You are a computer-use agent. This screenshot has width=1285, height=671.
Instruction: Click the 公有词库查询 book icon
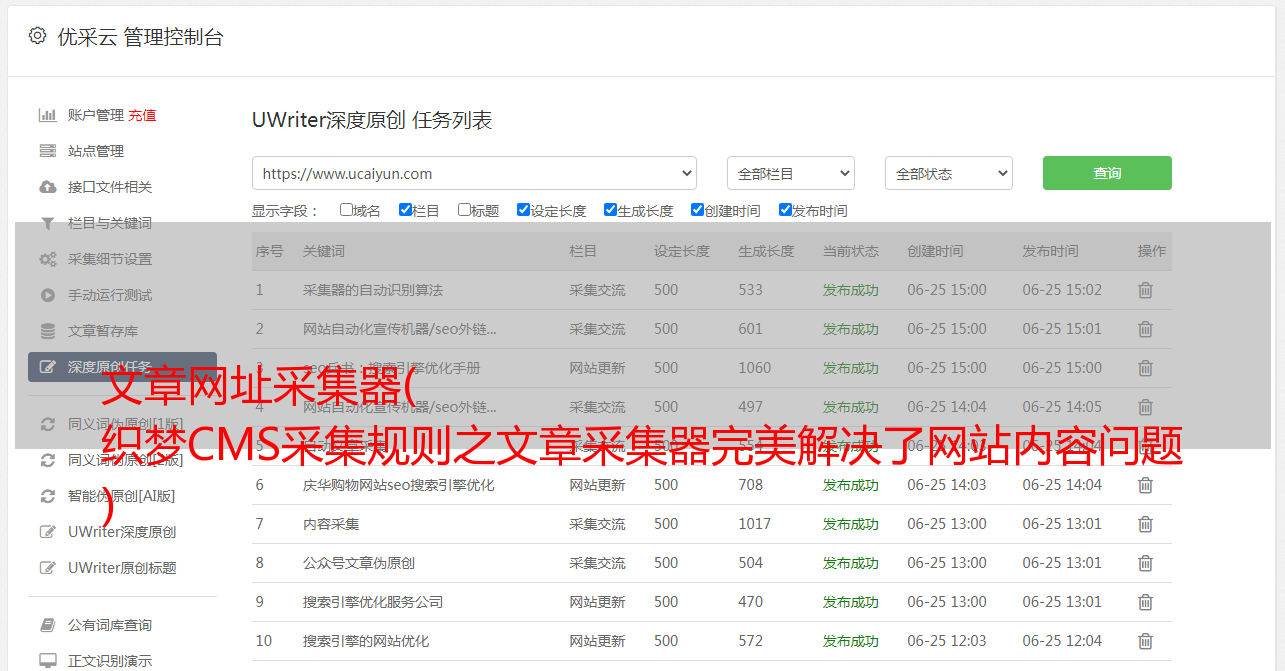47,625
